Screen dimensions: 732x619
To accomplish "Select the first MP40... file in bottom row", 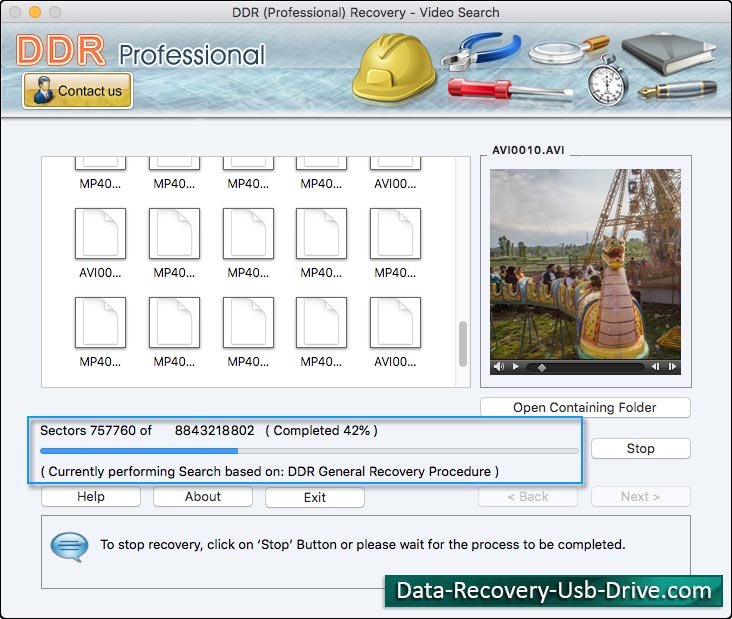I will [x=100, y=333].
